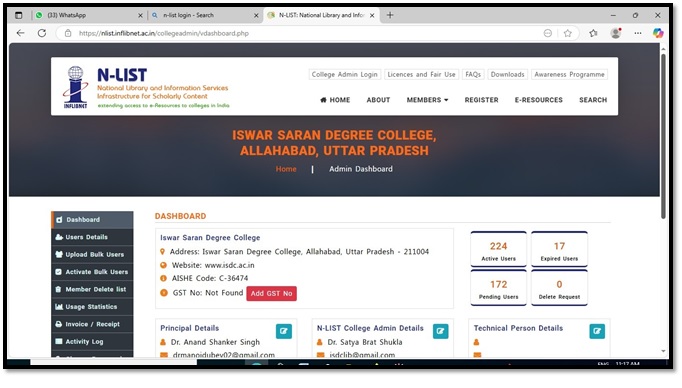Open Usage Statistics in sidebar

click(92, 307)
